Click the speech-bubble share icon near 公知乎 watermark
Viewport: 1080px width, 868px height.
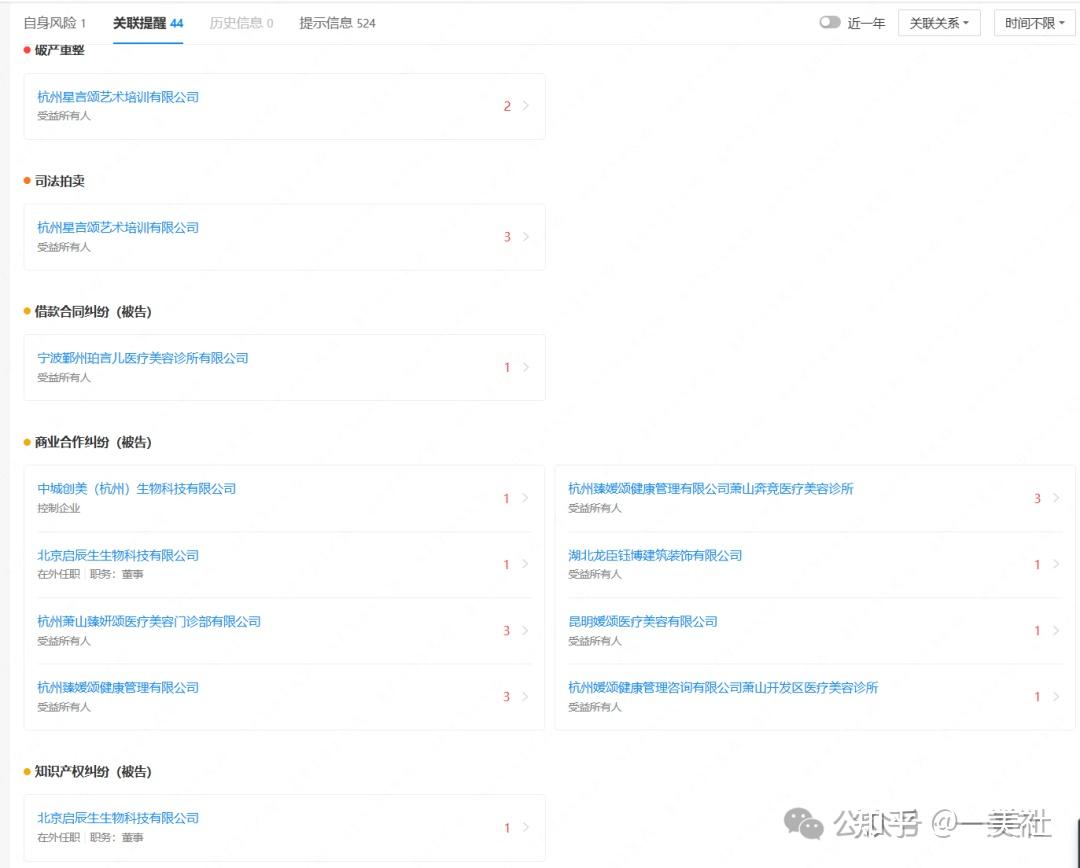pos(803,822)
